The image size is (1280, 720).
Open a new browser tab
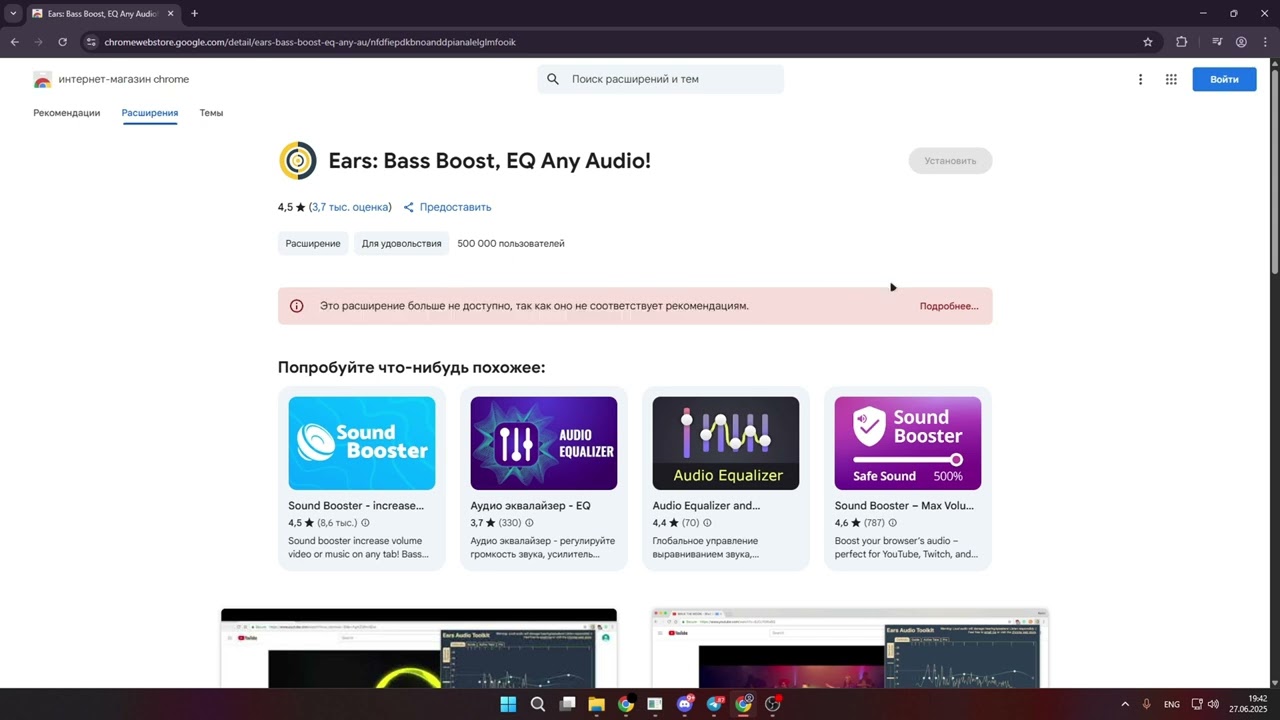tap(194, 14)
